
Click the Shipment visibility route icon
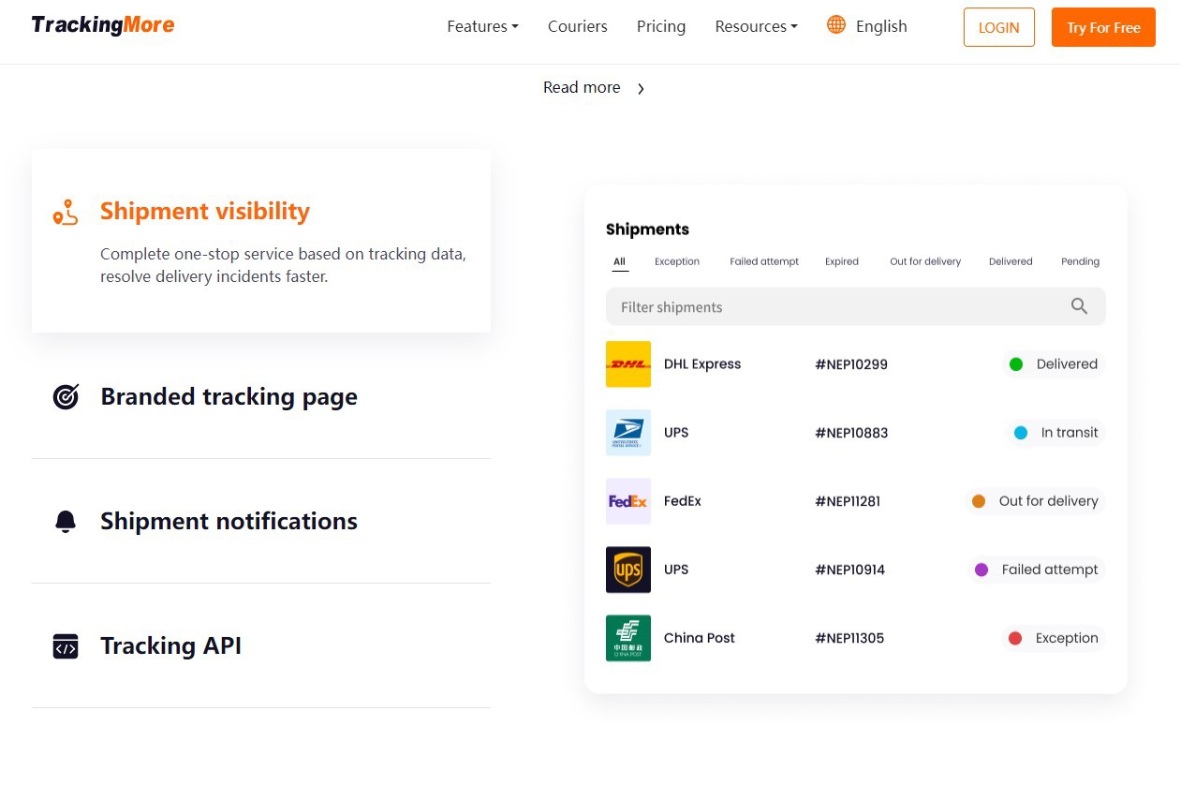point(66,212)
